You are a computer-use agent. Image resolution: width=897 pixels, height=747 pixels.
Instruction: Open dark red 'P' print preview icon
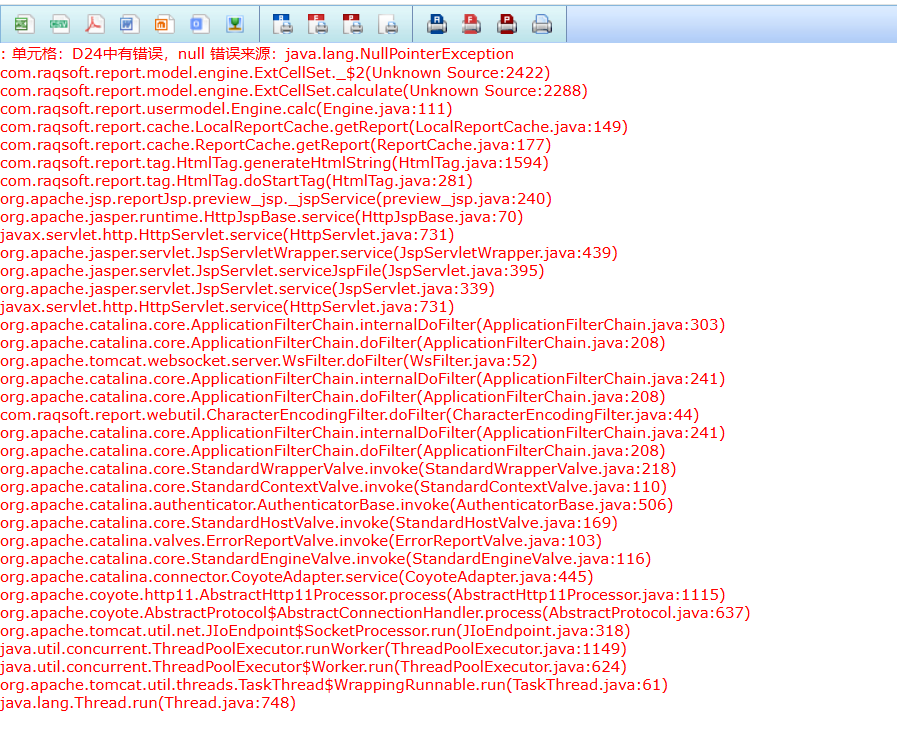(x=352, y=24)
